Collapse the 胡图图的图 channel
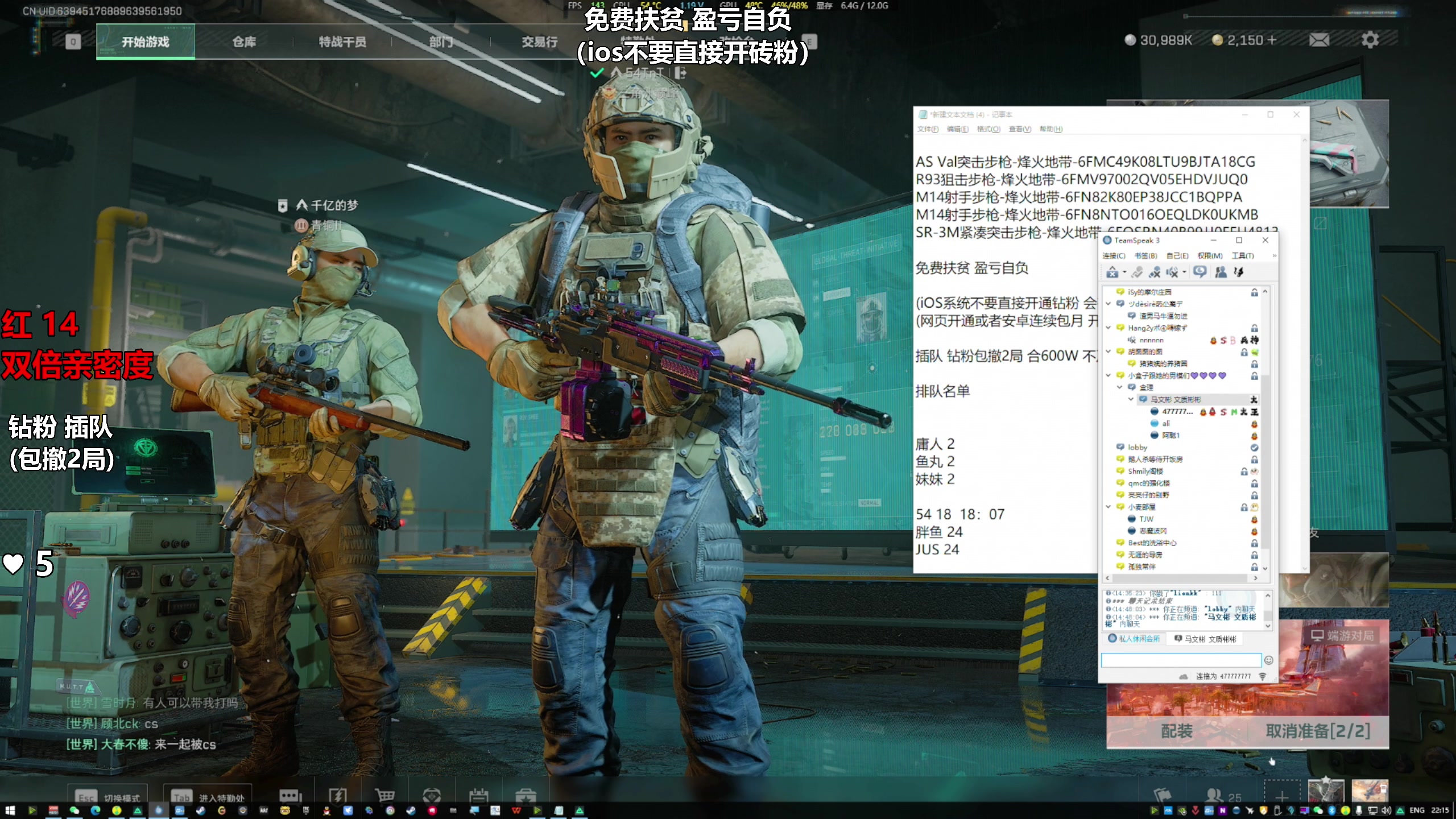Screen dimensions: 1456x819 click(x=1108, y=351)
